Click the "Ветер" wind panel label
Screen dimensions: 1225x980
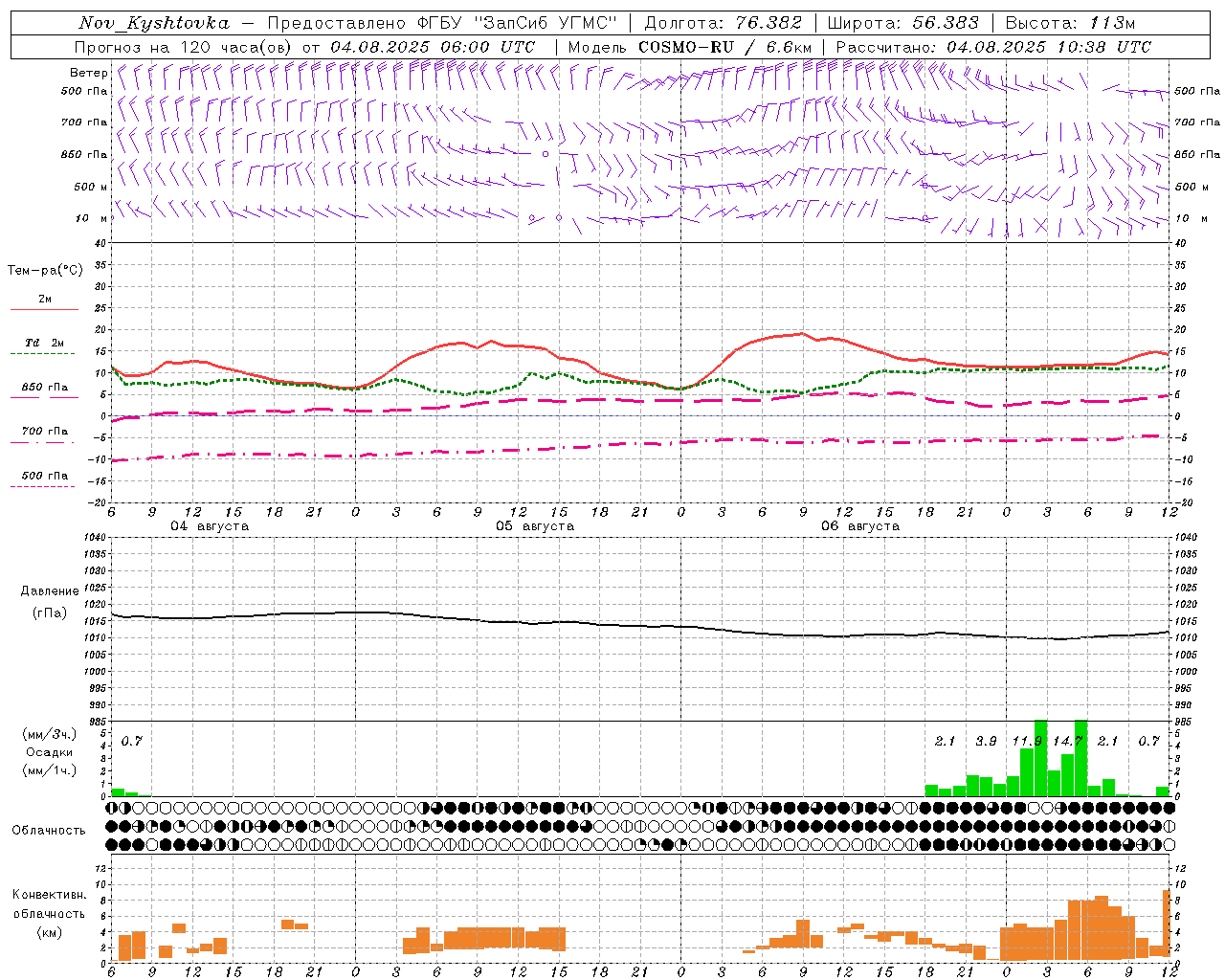88,73
